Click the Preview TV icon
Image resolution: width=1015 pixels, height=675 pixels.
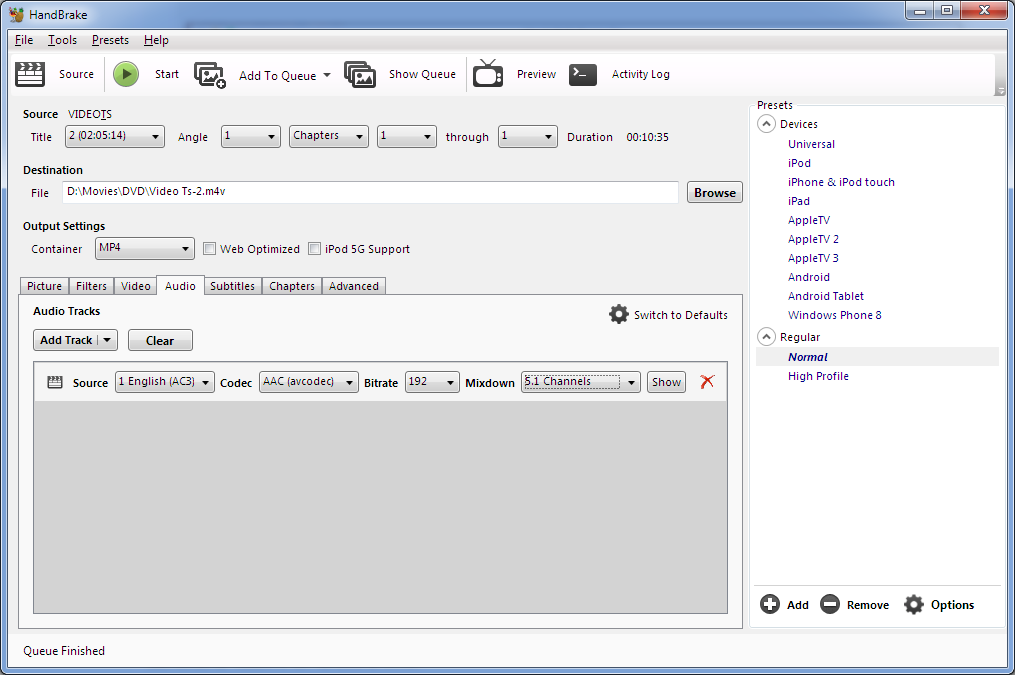488,74
